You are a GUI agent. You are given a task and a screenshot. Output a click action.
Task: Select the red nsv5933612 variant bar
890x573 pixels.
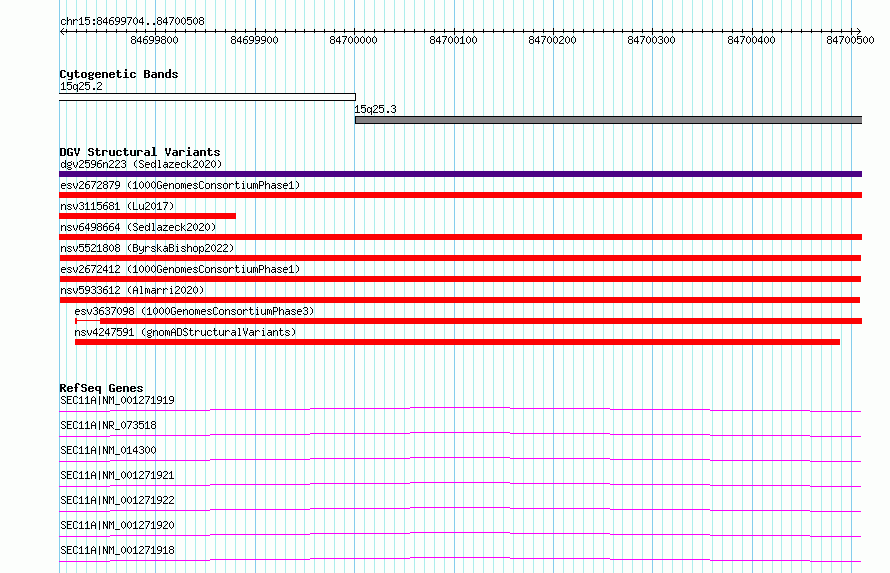pos(459,300)
